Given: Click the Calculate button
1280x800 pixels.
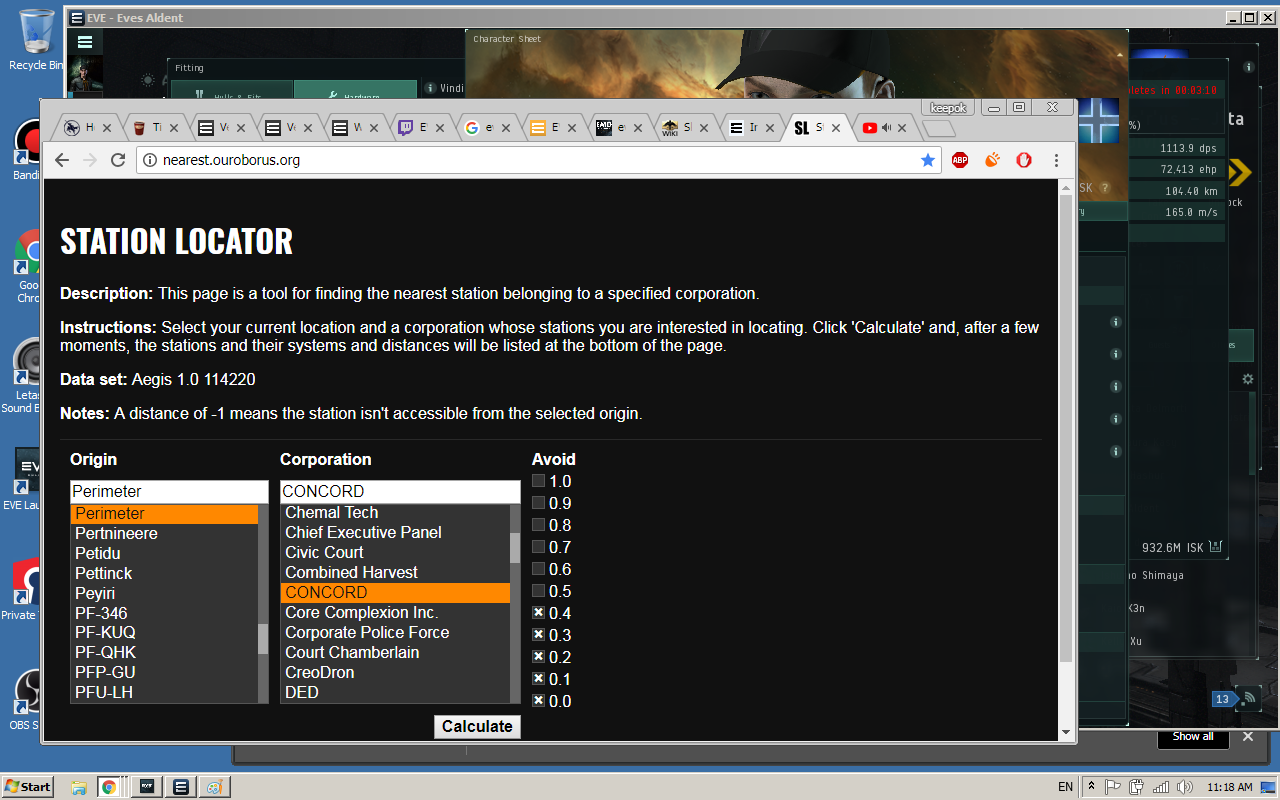Looking at the screenshot, I should tap(477, 727).
